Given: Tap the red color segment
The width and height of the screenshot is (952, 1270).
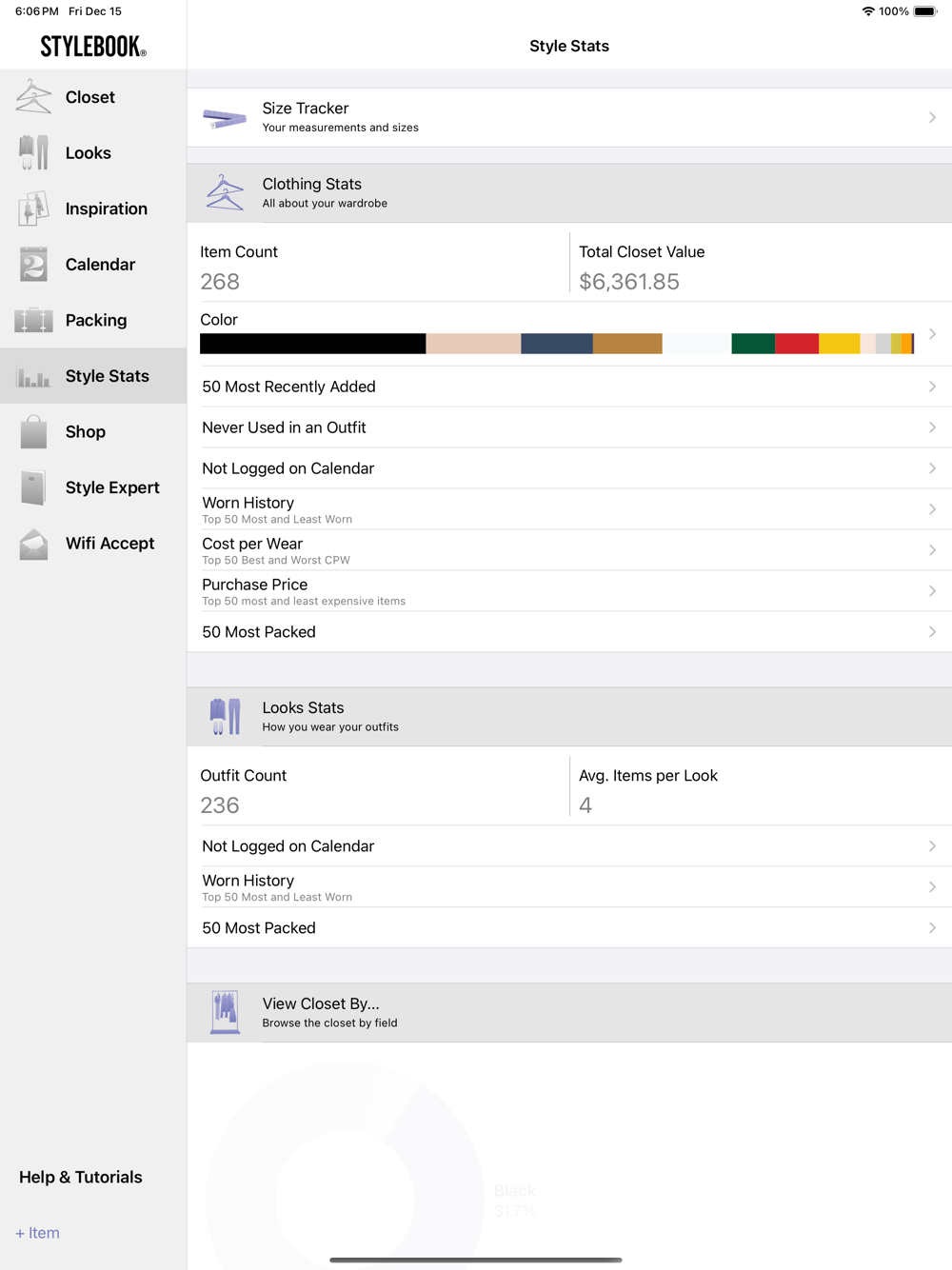Looking at the screenshot, I should pos(797,344).
